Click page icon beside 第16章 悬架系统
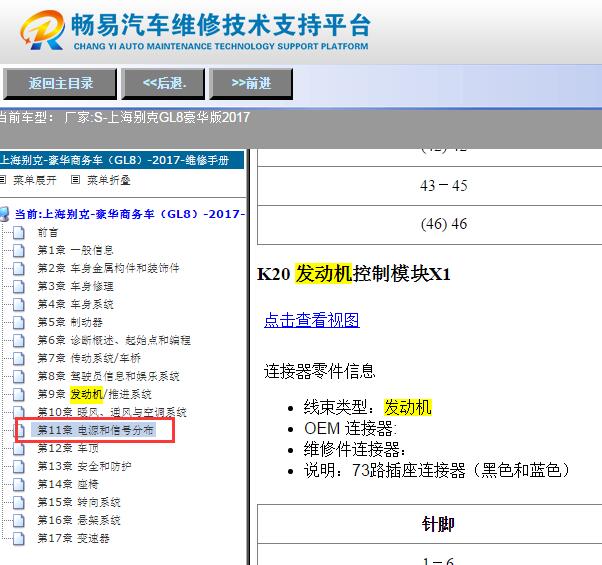 point(18,520)
